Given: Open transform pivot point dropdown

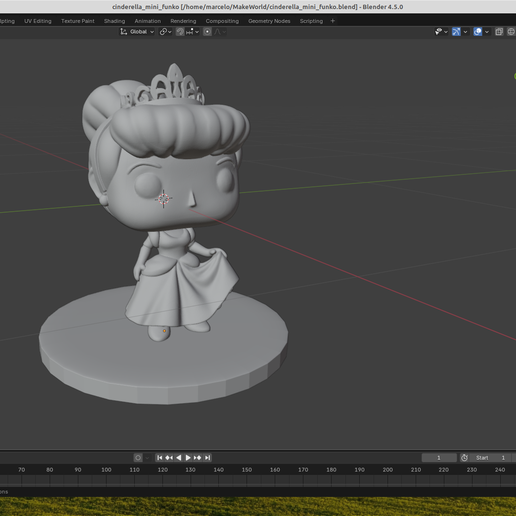Looking at the screenshot, I should click(165, 32).
